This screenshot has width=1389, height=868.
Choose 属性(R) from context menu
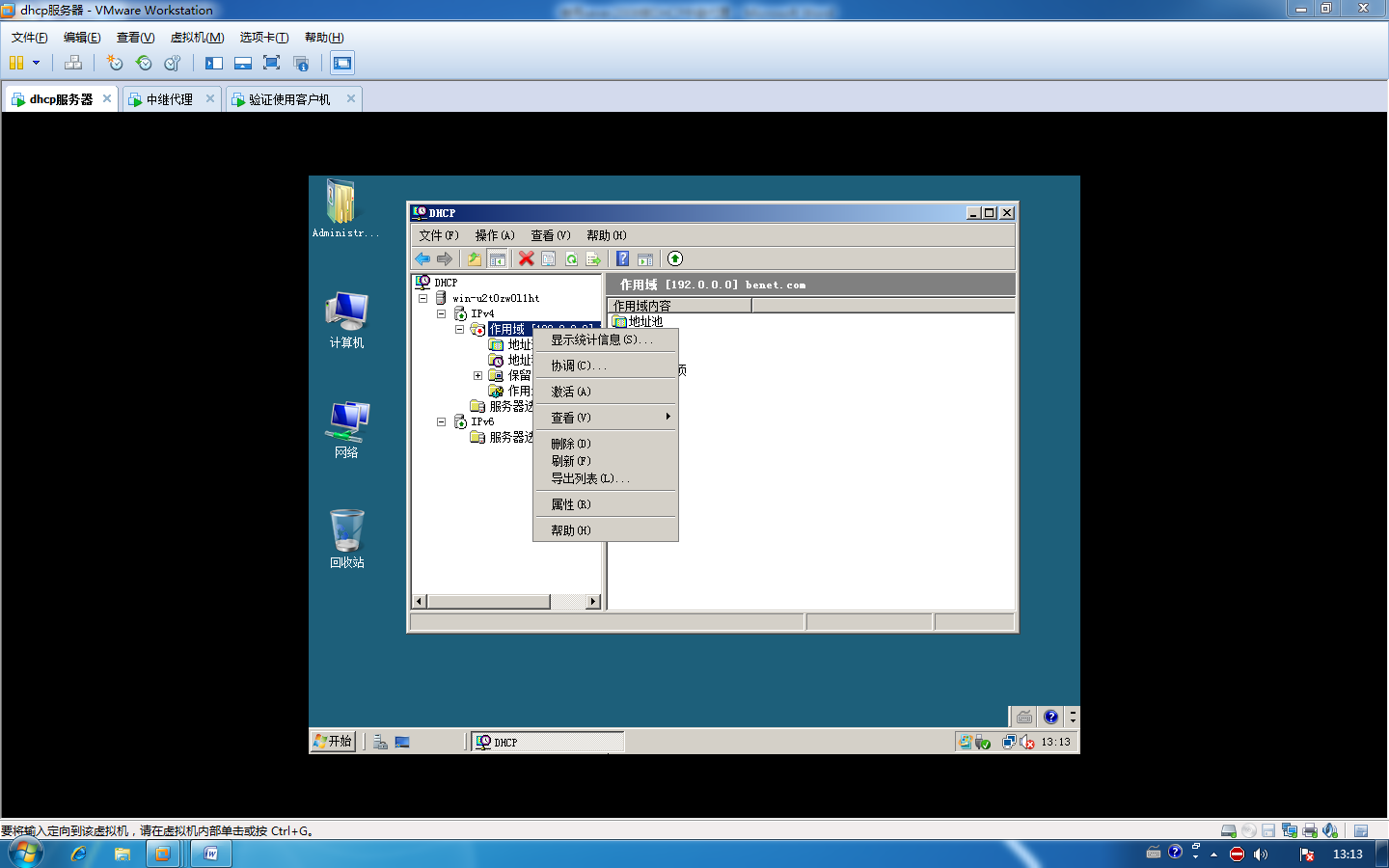(606, 504)
